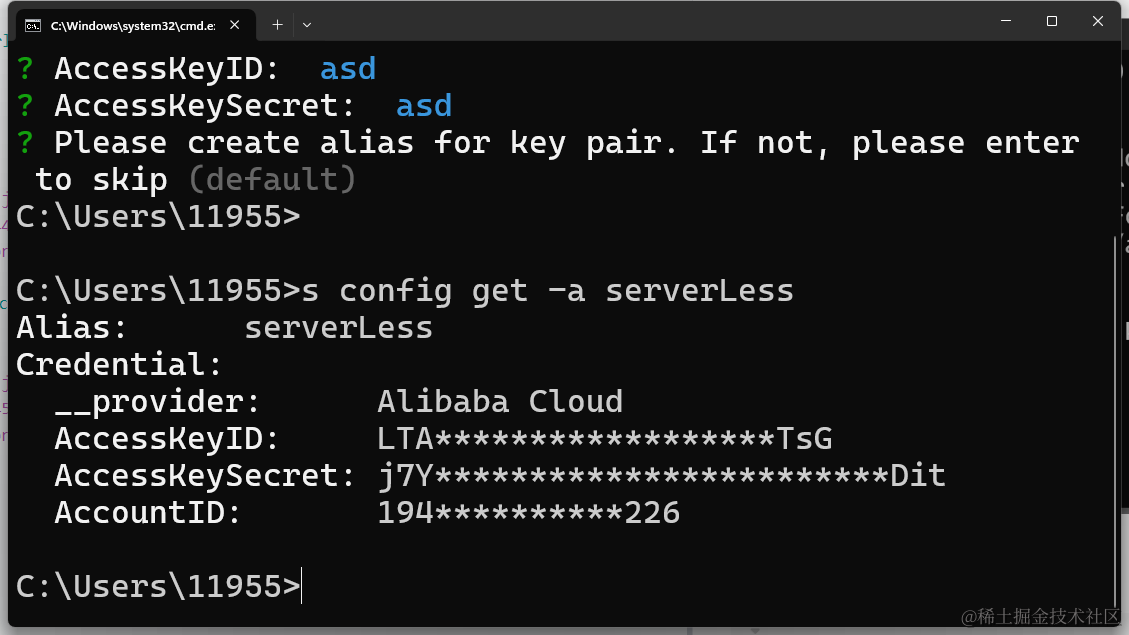Click the masked AccessKeySecret value j7Y***Dit
This screenshot has height=635, width=1129.
pyautogui.click(x=661, y=475)
